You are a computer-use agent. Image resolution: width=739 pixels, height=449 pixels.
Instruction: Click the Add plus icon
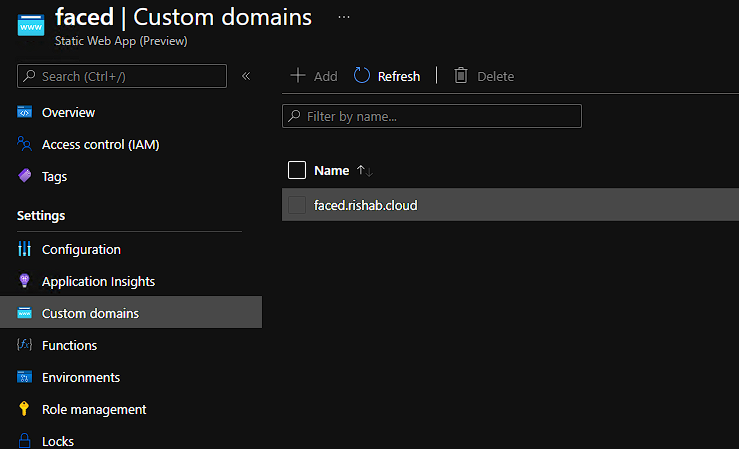(x=298, y=75)
